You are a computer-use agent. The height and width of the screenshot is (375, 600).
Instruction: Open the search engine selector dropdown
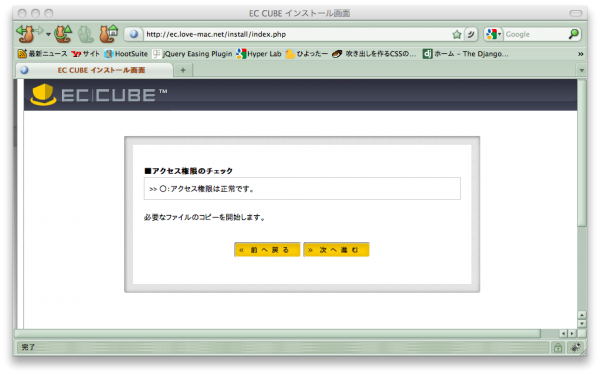pyautogui.click(x=493, y=34)
